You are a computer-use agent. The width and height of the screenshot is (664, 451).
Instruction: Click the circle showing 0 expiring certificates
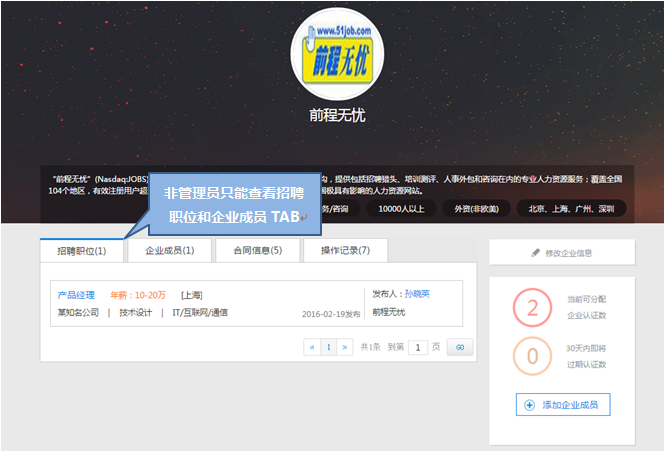532,356
